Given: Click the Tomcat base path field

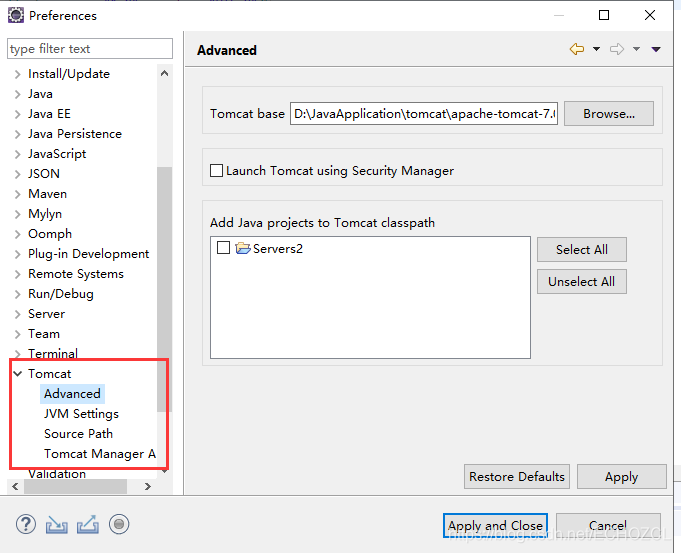Looking at the screenshot, I should pyautogui.click(x=424, y=114).
